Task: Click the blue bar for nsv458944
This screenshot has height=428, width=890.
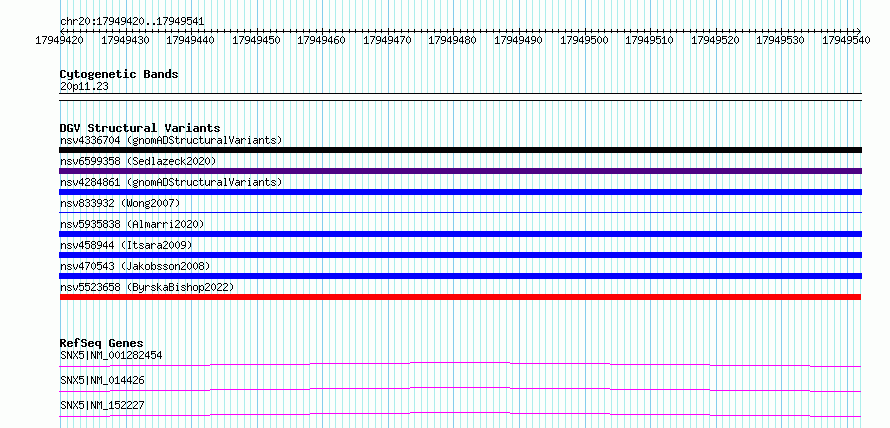Action: tap(460, 255)
